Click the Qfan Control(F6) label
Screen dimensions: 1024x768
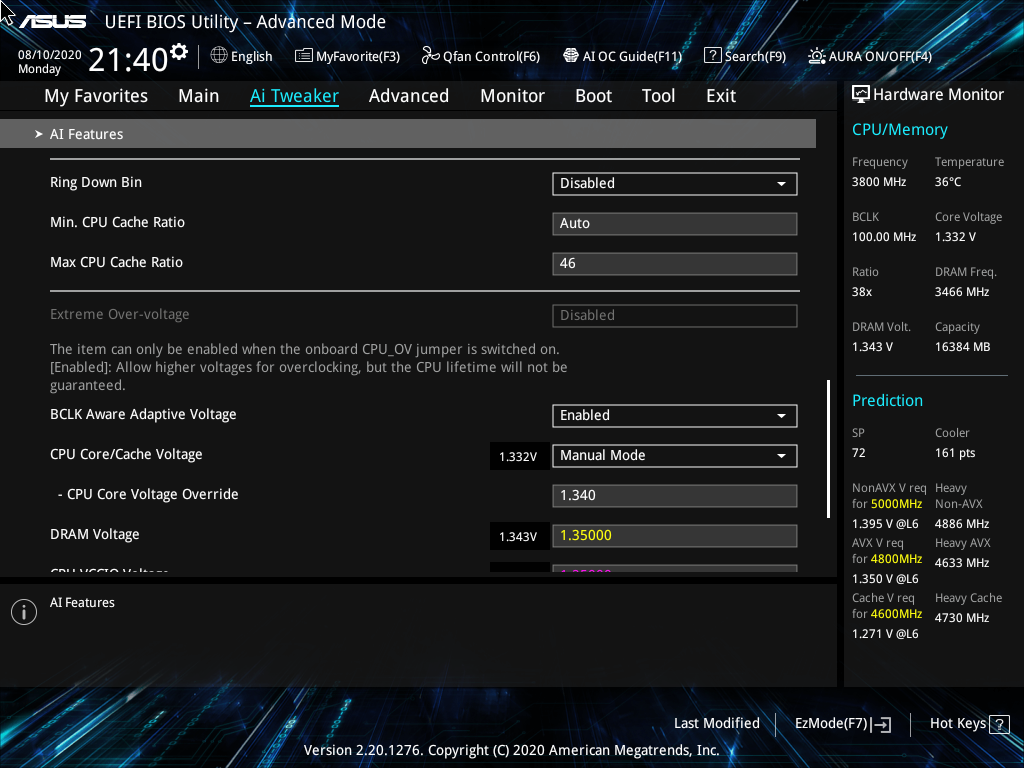click(x=492, y=56)
